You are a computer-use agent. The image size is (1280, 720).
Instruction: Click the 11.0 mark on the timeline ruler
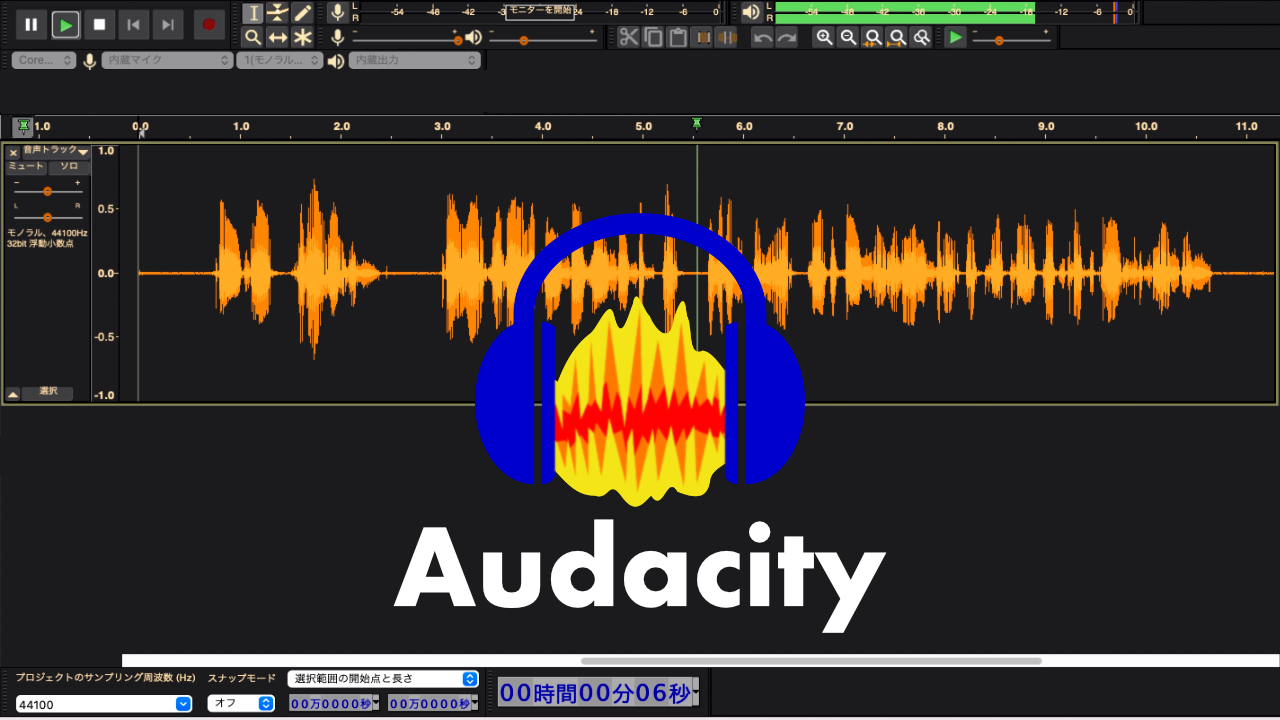[x=1246, y=126]
